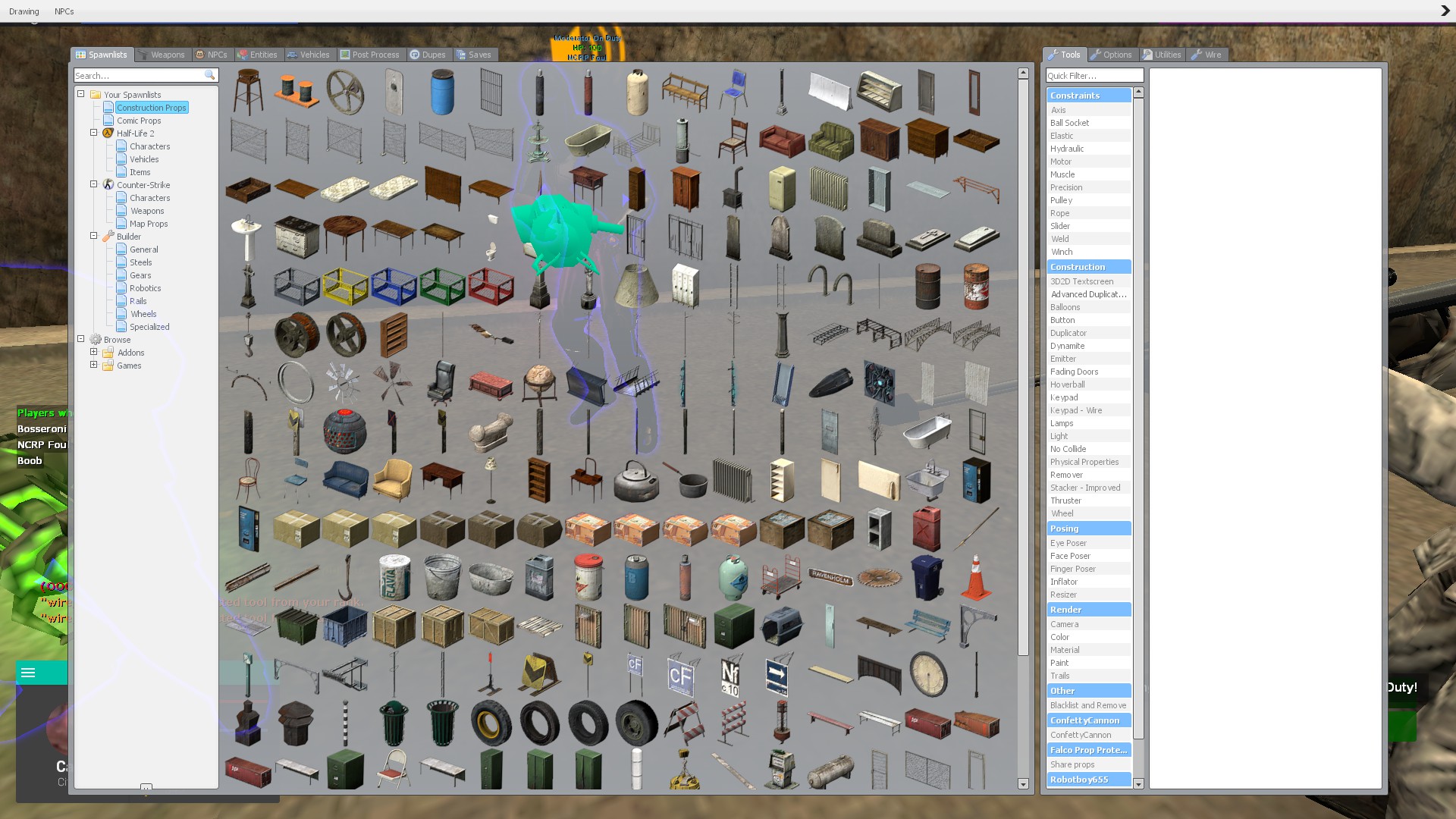Select the Thruster tool
The image size is (1456, 819).
1089,500
